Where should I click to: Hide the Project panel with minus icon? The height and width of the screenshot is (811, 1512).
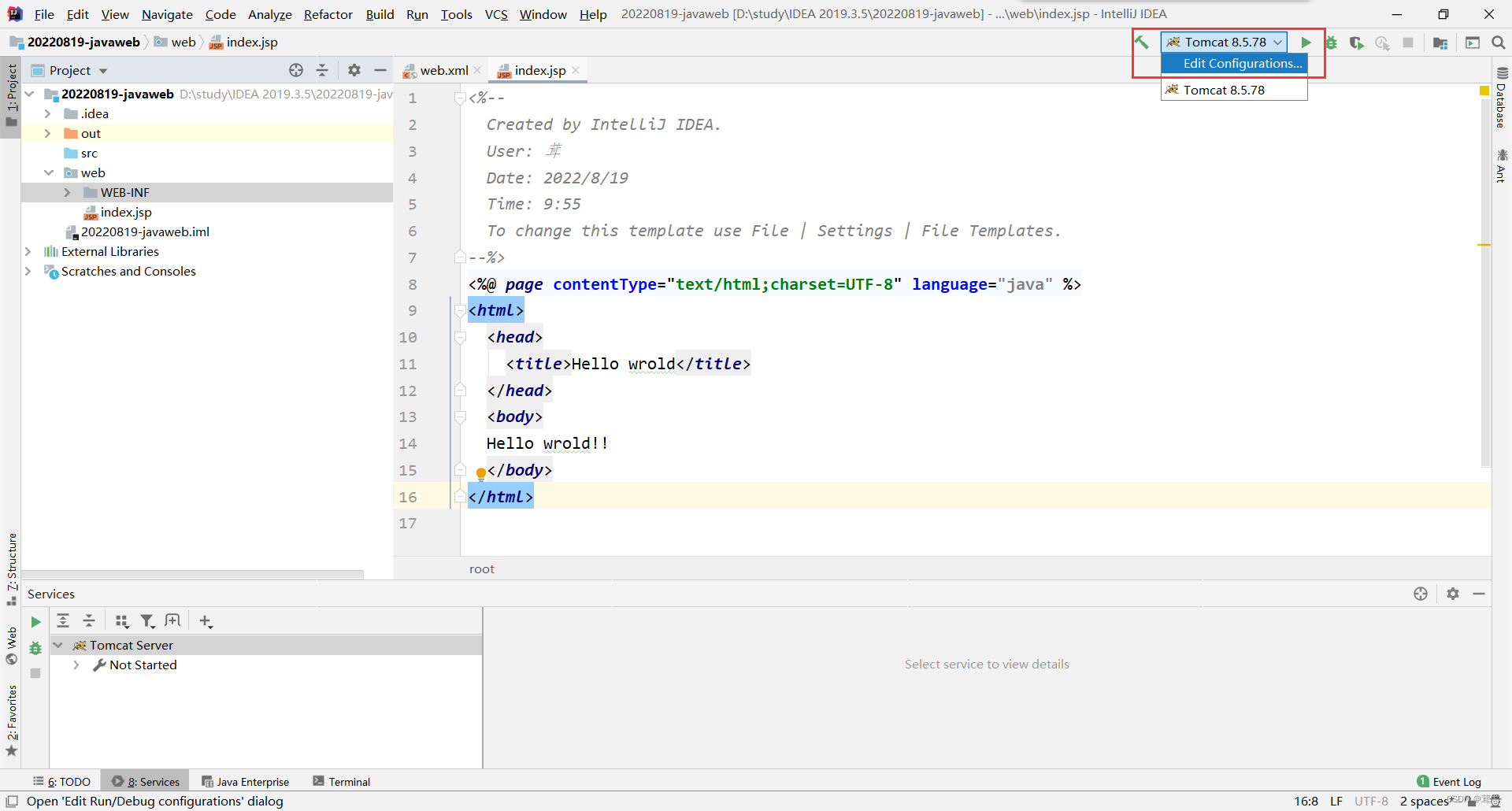click(x=380, y=70)
